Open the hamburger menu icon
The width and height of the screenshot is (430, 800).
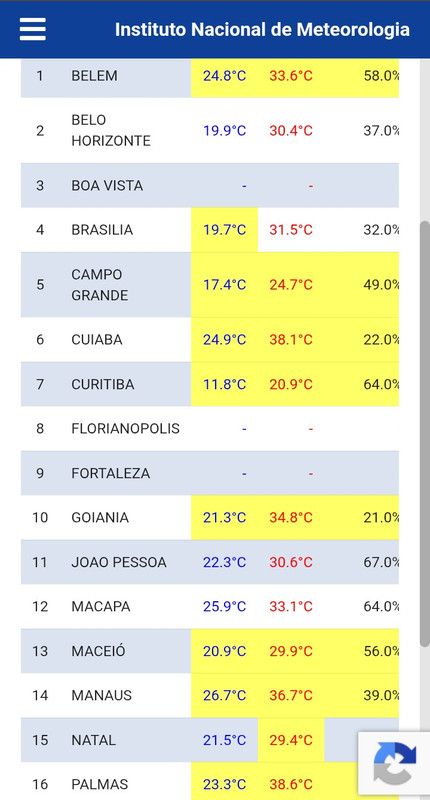point(33,29)
